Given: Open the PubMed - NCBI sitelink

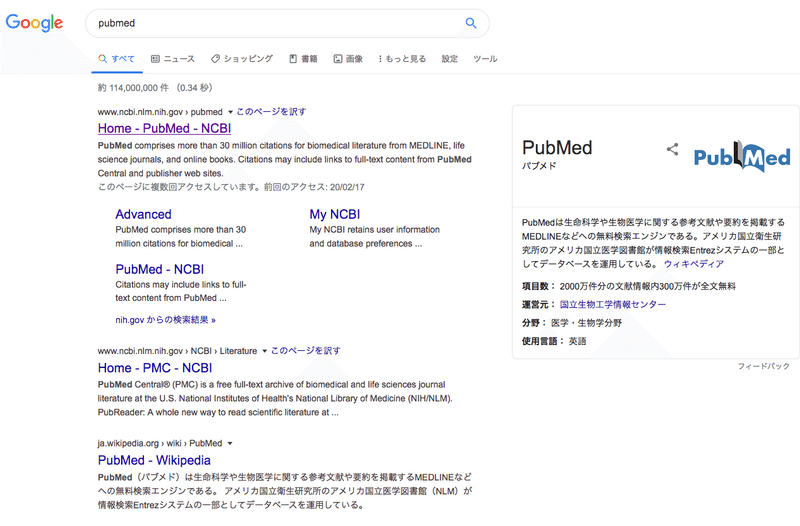Looking at the screenshot, I should [x=160, y=269].
